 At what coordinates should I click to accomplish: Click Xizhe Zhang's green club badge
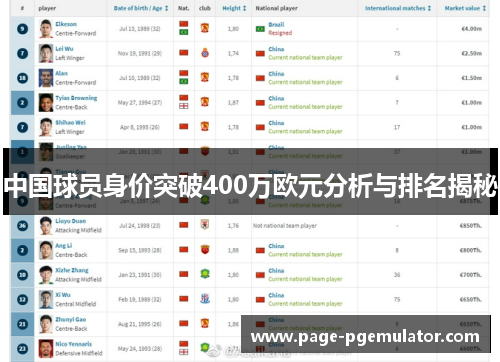point(205,274)
